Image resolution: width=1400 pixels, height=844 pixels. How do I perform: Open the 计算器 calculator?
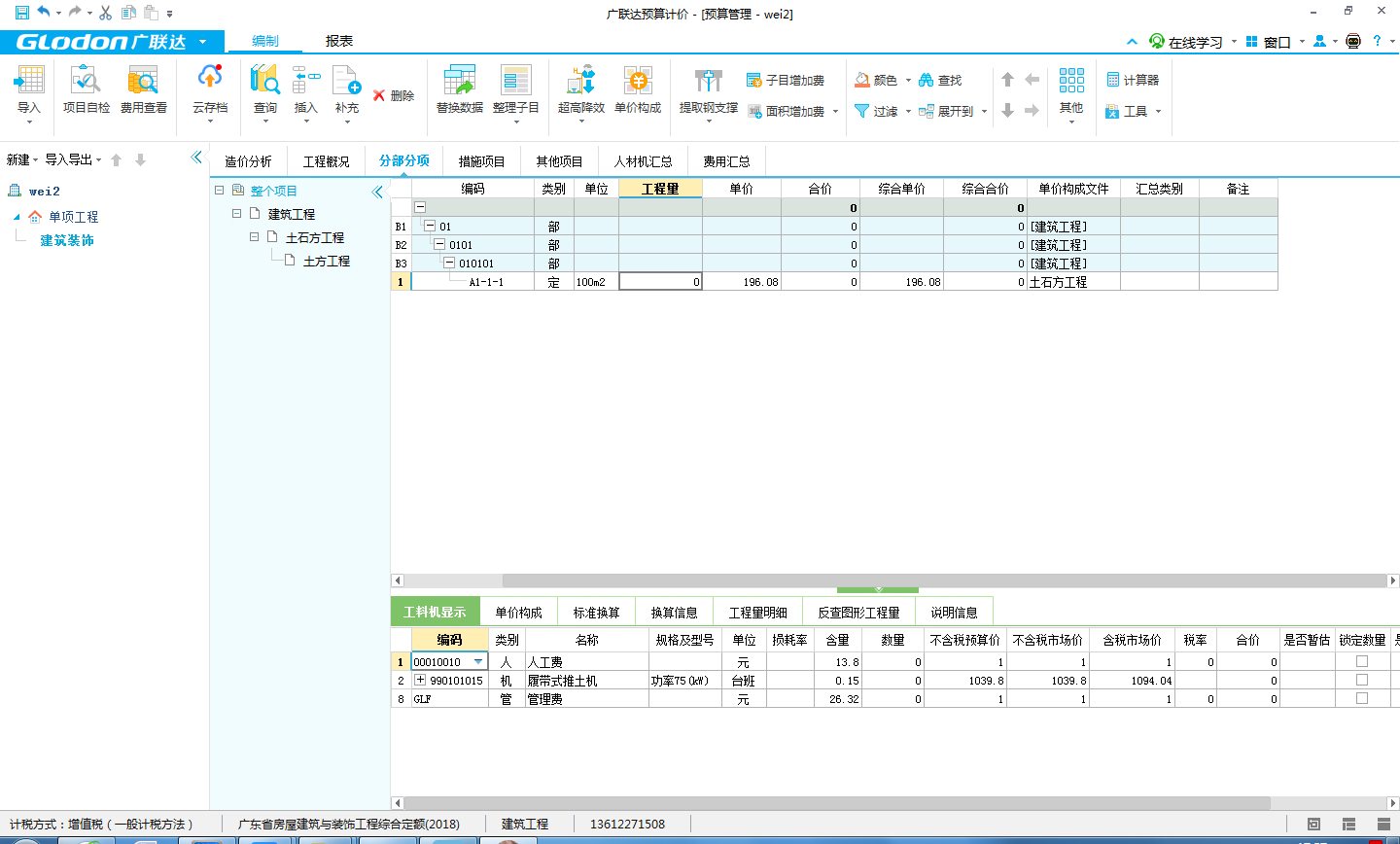pyautogui.click(x=1133, y=81)
